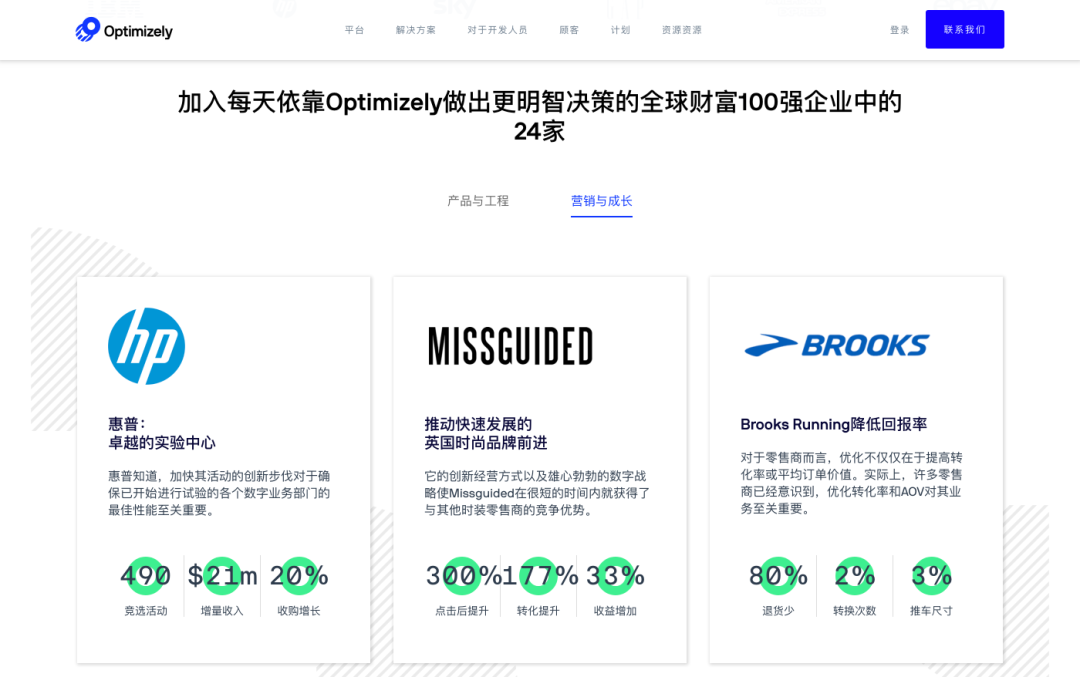Open the 资源资源 navigation menu
The width and height of the screenshot is (1080, 677).
pos(681,30)
